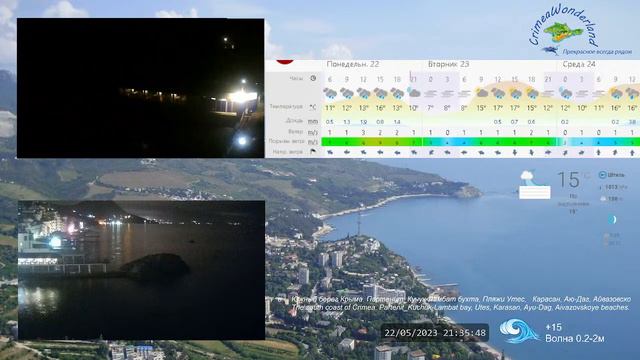The height and width of the screenshot is (360, 640).
Task: Click the current weather cloud icon beside 15°
Action: [x=534, y=184]
